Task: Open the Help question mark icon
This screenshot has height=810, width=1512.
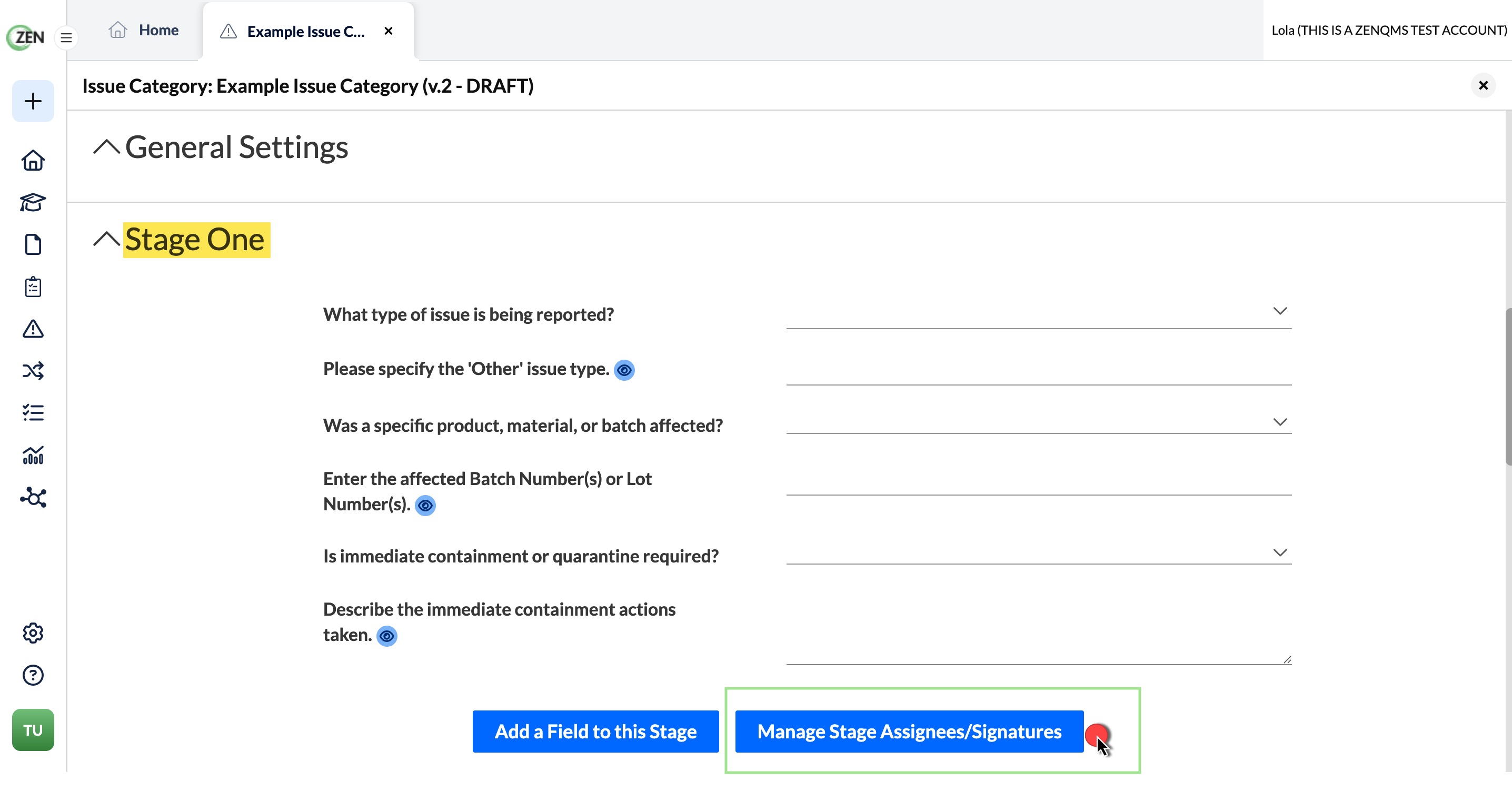Action: 33,675
